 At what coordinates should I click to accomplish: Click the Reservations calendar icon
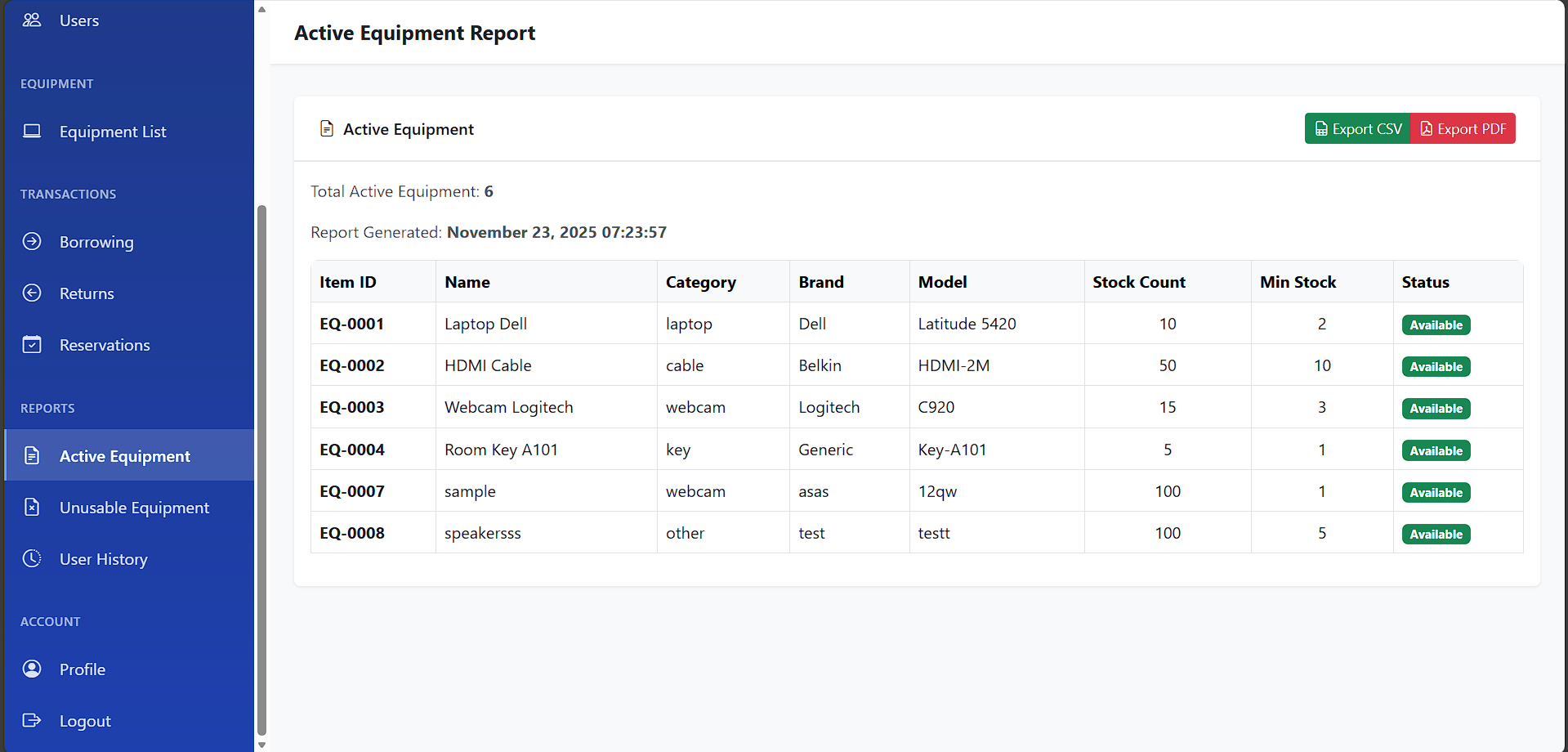pos(32,345)
